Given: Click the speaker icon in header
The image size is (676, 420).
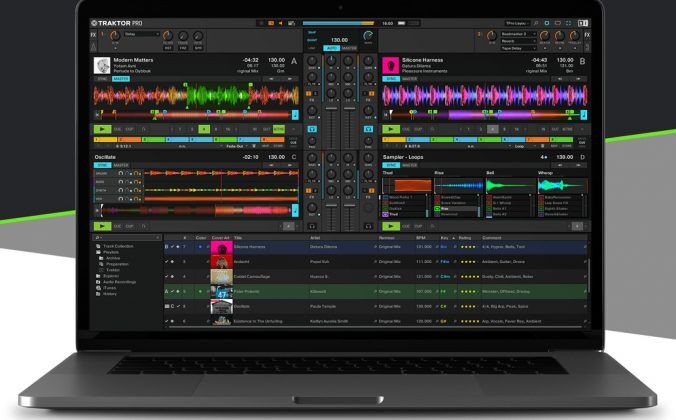Looking at the screenshot, I should 281,23.
